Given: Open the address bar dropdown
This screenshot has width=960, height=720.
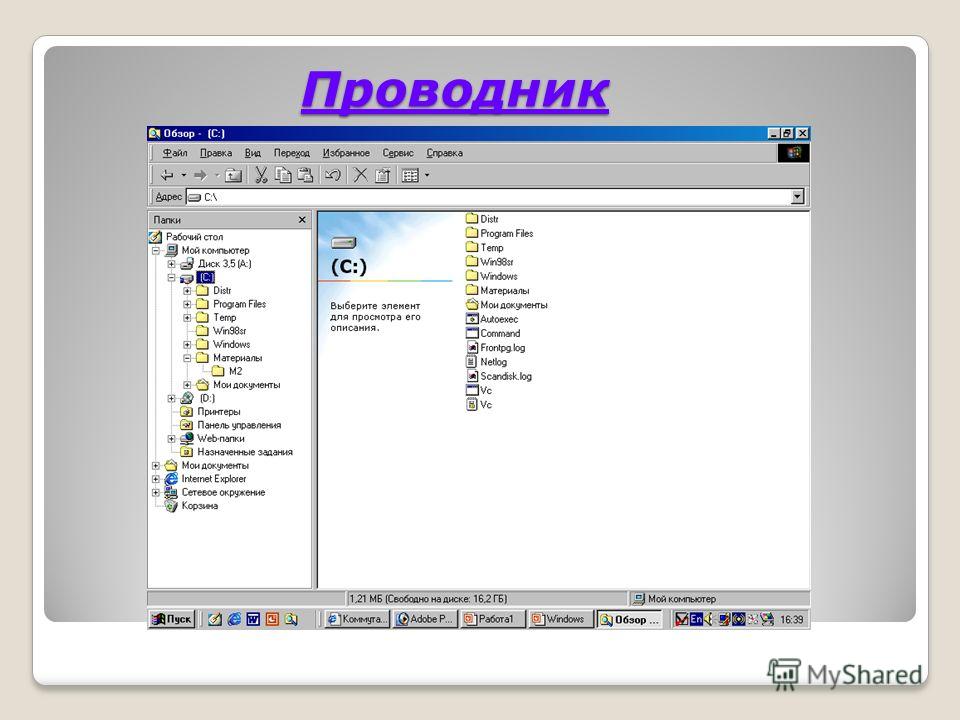Looking at the screenshot, I should point(797,197).
